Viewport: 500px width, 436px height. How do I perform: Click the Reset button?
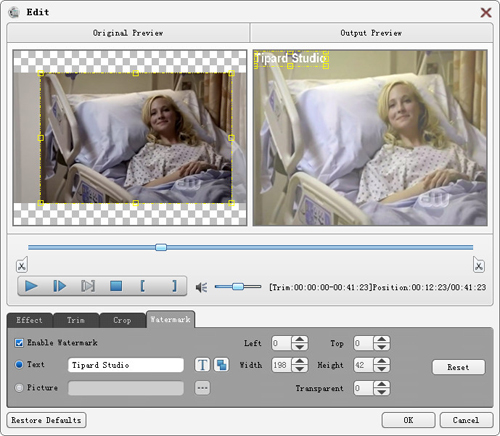(x=458, y=367)
